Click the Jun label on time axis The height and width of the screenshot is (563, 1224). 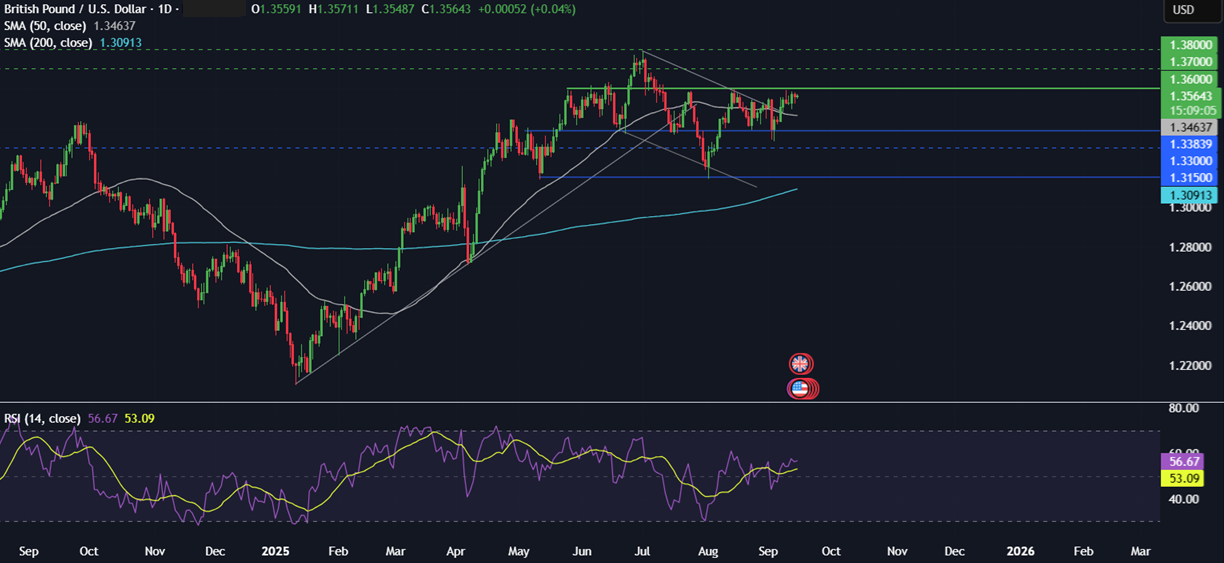coord(581,551)
